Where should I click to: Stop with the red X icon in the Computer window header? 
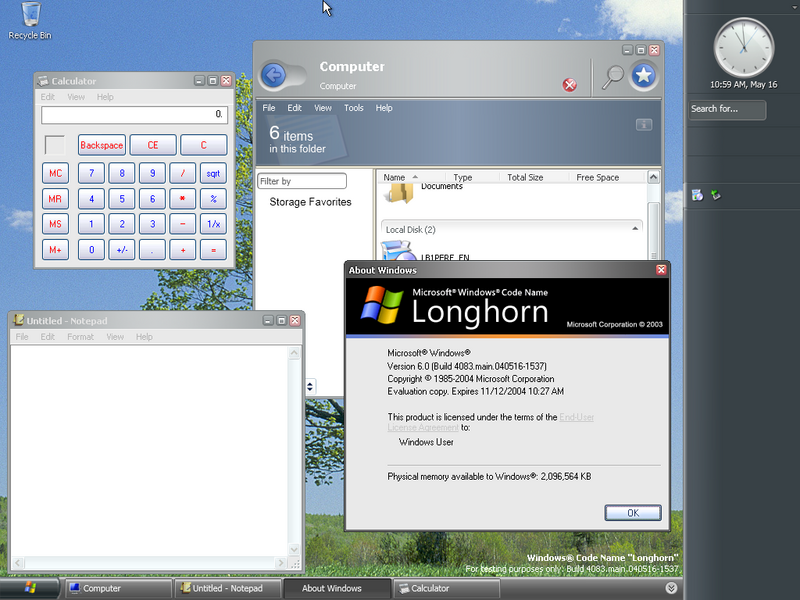pyautogui.click(x=569, y=85)
